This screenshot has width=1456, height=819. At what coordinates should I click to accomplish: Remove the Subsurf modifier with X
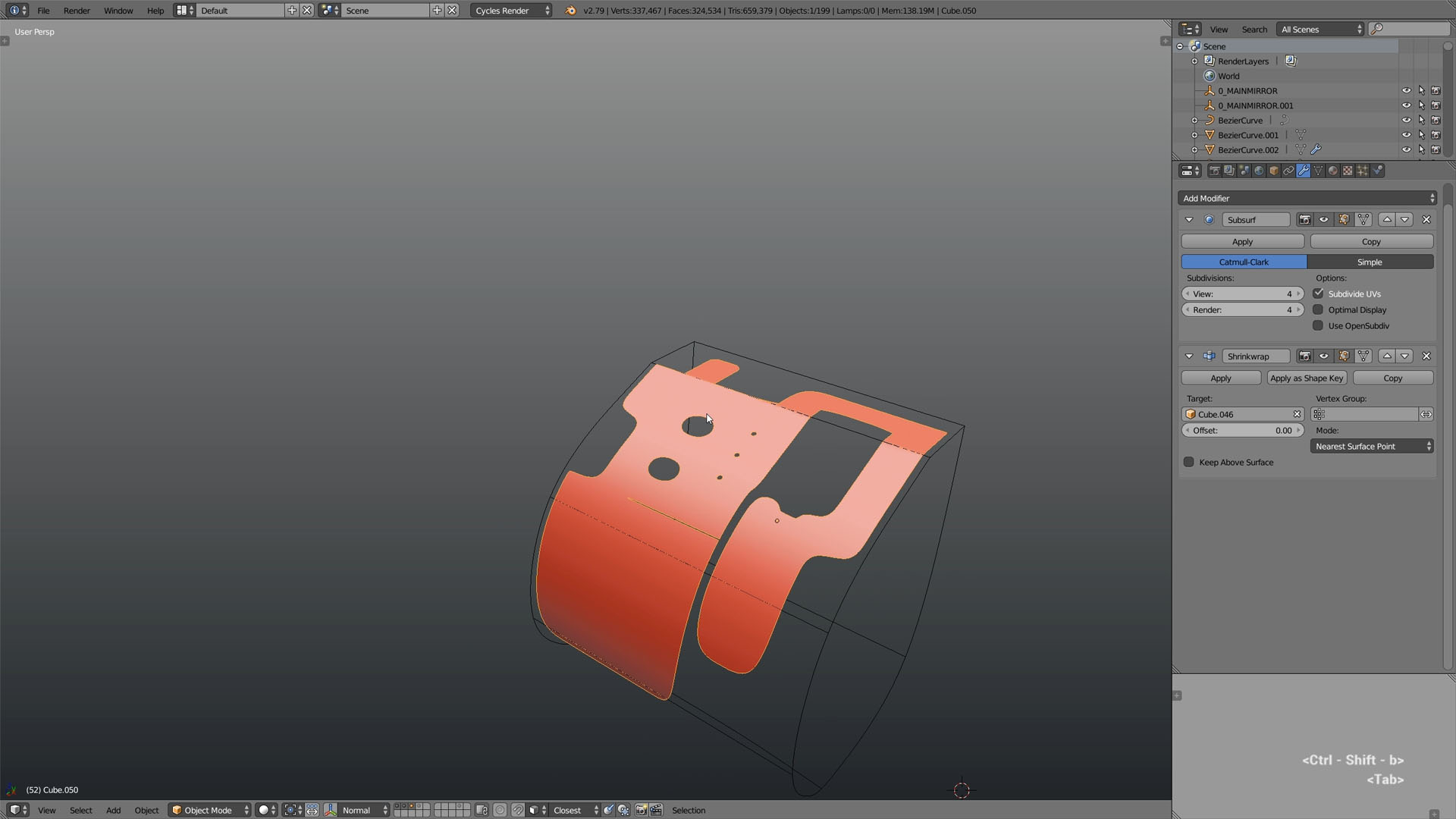coord(1426,220)
